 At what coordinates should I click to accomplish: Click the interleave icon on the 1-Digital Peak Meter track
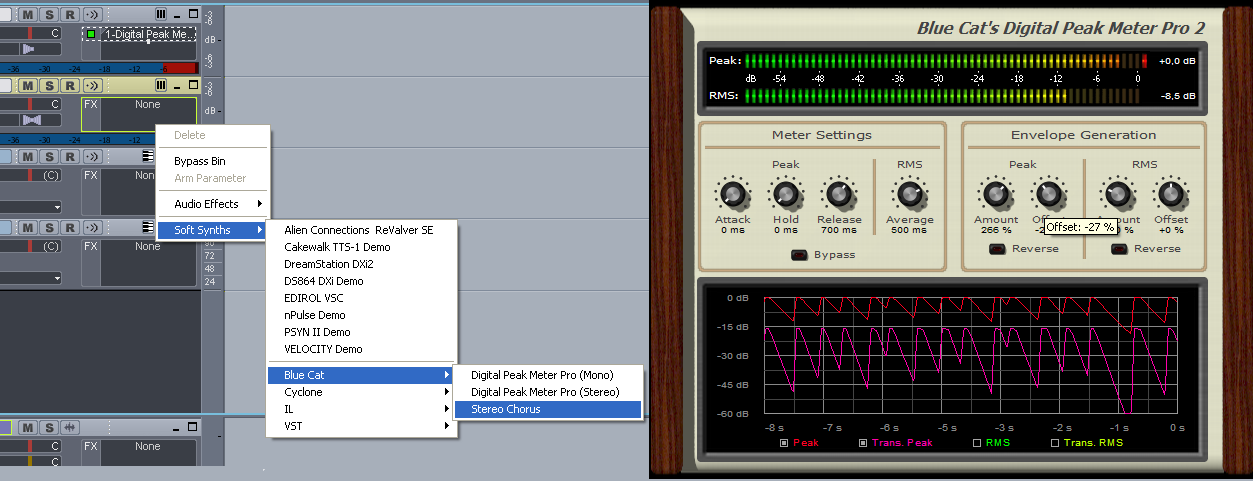coord(29,48)
